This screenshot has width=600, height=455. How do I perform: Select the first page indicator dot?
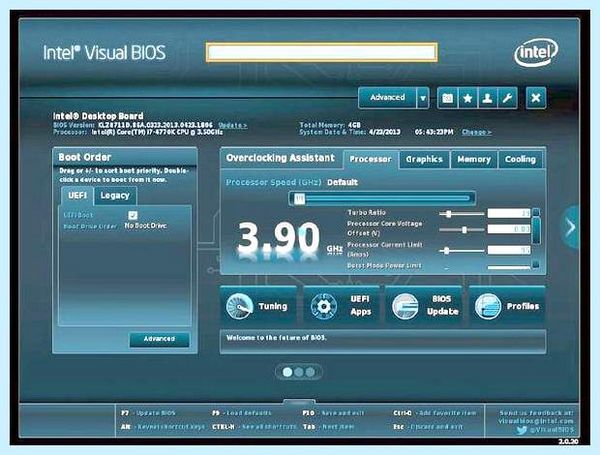tap(287, 372)
